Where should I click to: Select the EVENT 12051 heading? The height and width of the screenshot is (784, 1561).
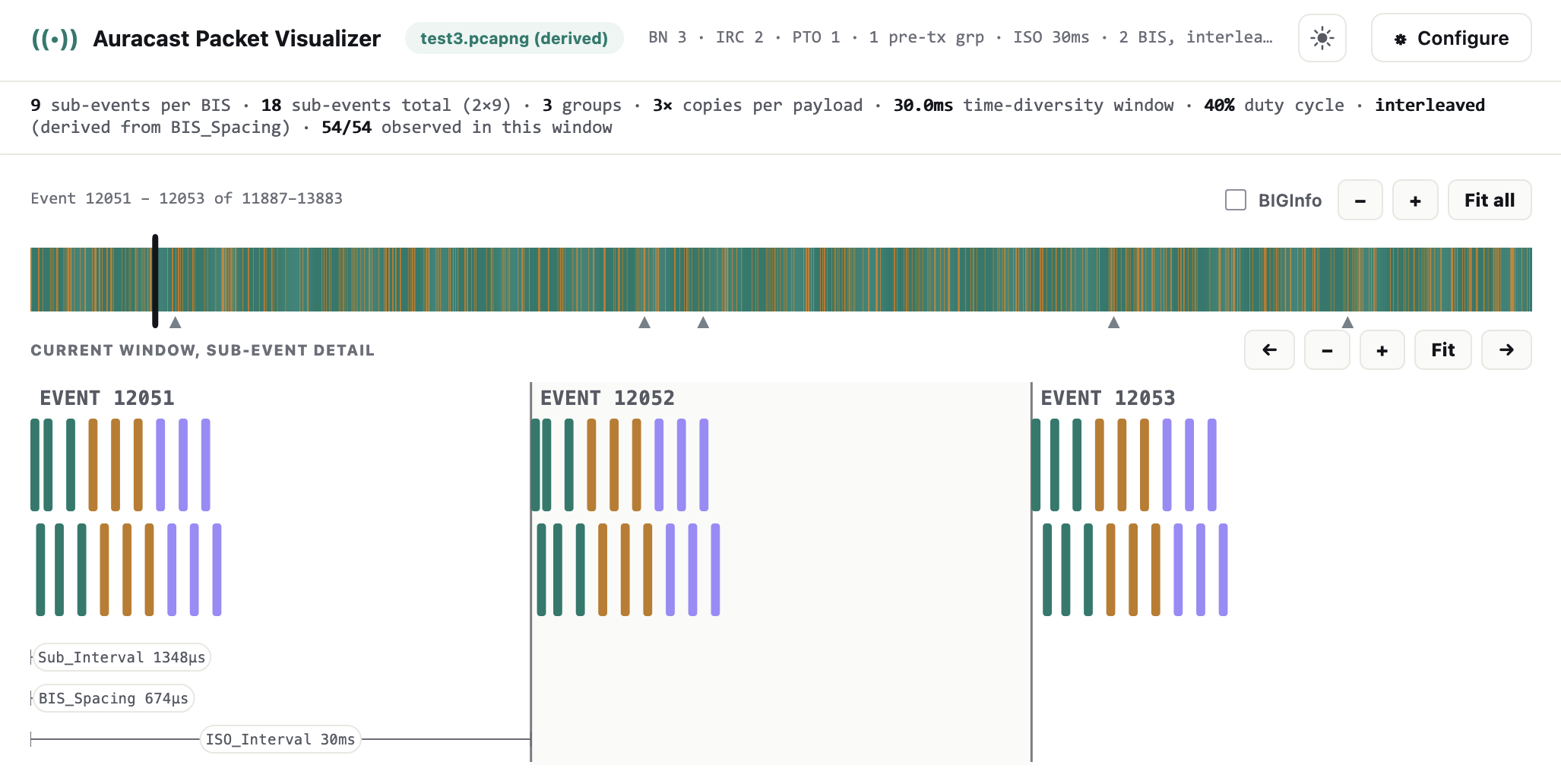tap(107, 398)
